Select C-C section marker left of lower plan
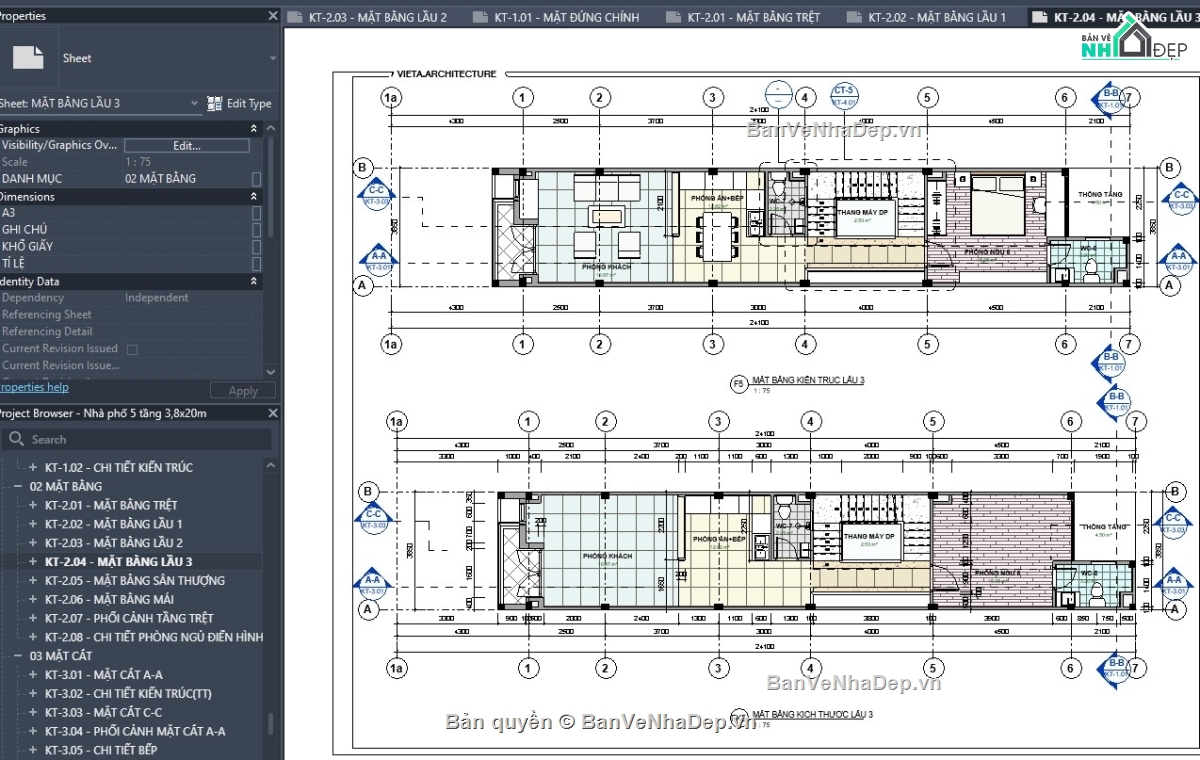This screenshot has height=760, width=1200. (373, 519)
